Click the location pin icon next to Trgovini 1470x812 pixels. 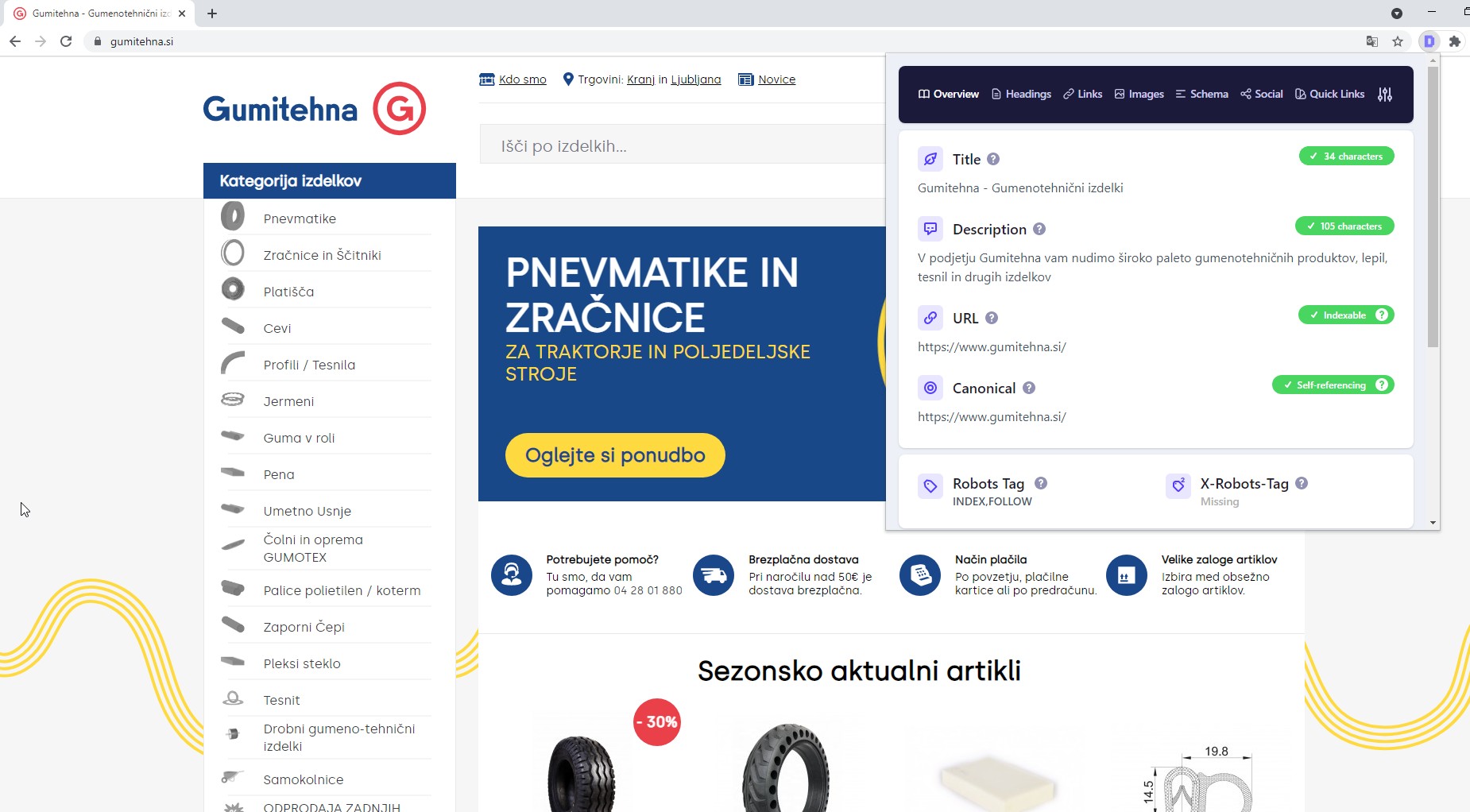[x=568, y=79]
